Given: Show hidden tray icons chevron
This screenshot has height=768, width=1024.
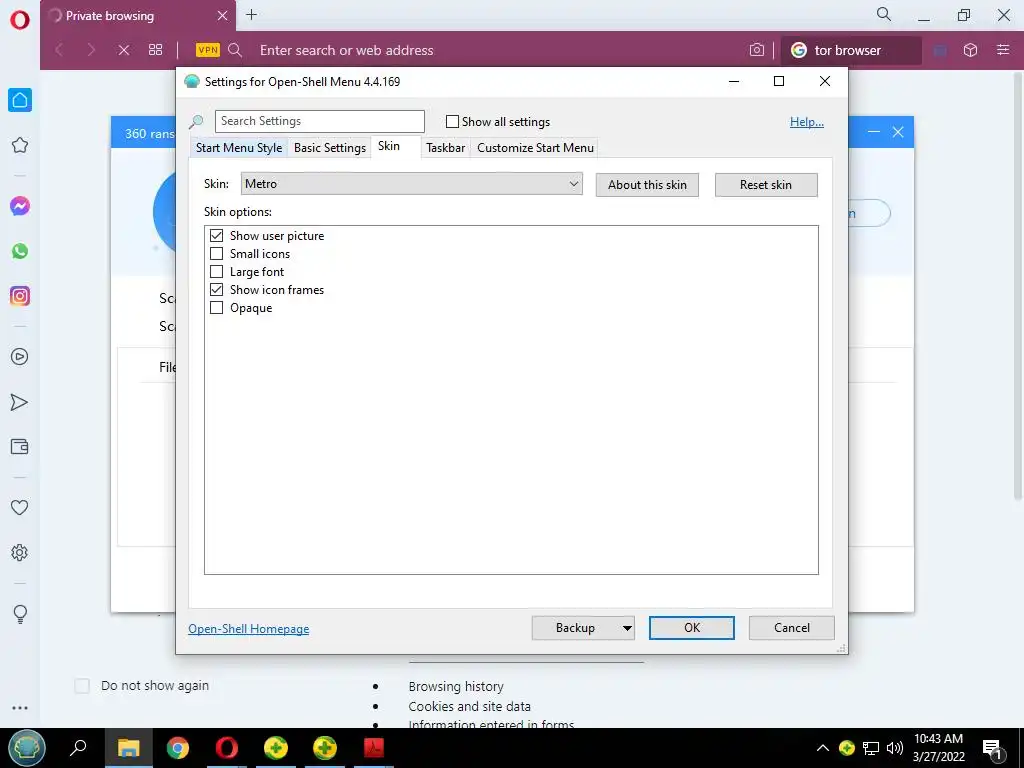Looking at the screenshot, I should click(x=823, y=748).
